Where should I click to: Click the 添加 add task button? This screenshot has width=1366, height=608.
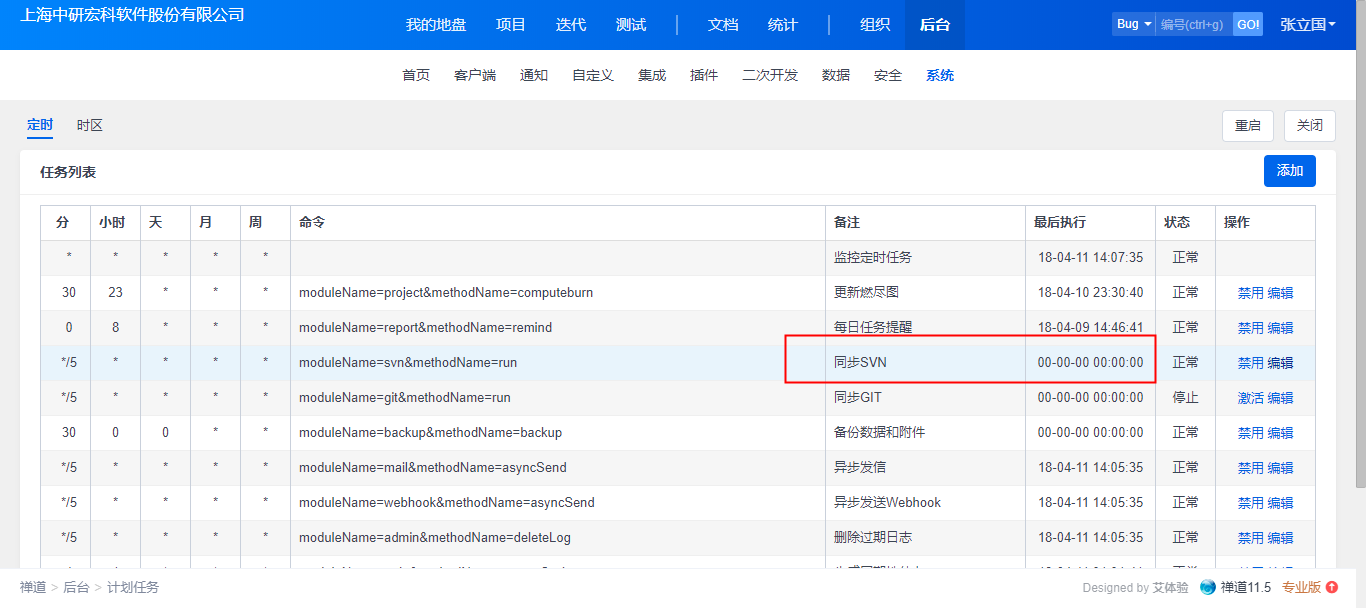pyautogui.click(x=1289, y=171)
